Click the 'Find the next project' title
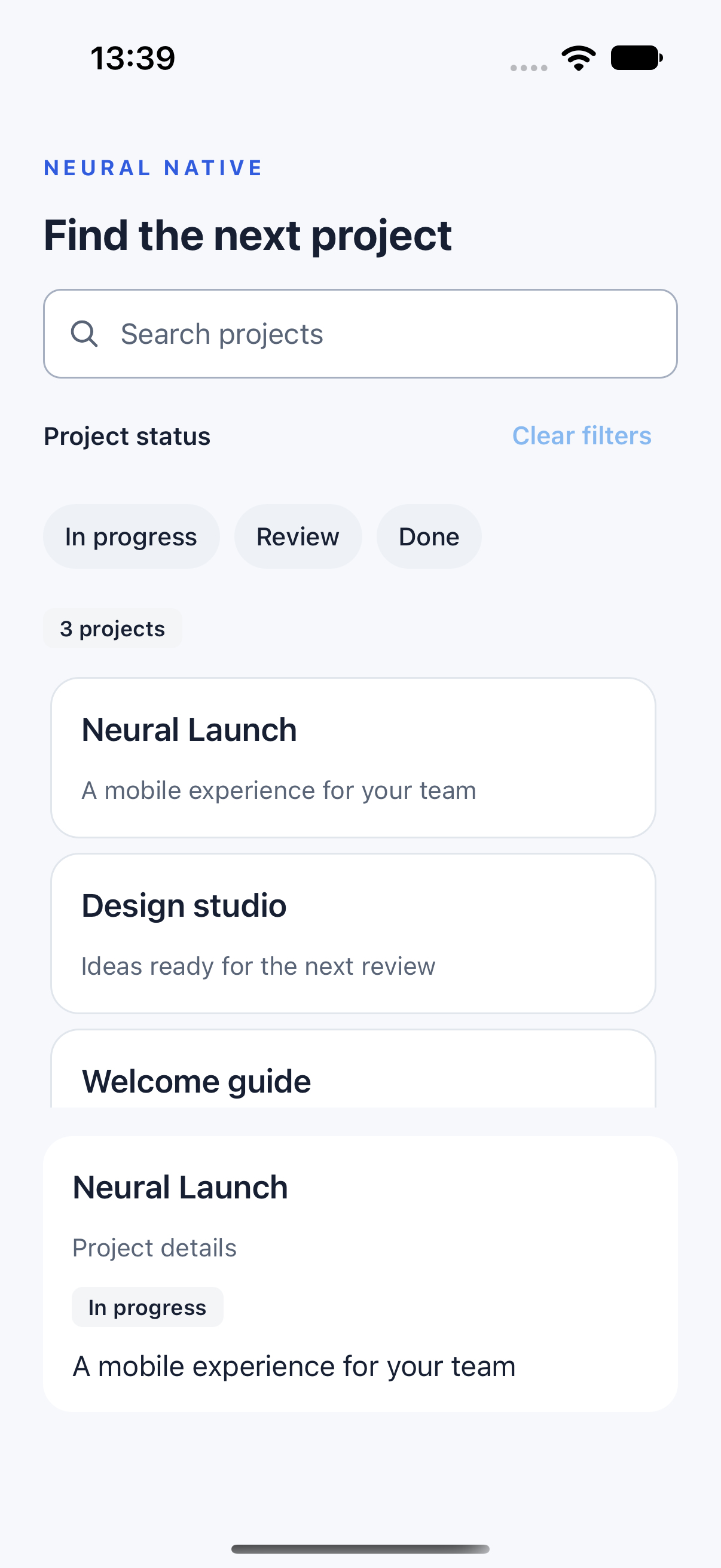 pyautogui.click(x=248, y=236)
